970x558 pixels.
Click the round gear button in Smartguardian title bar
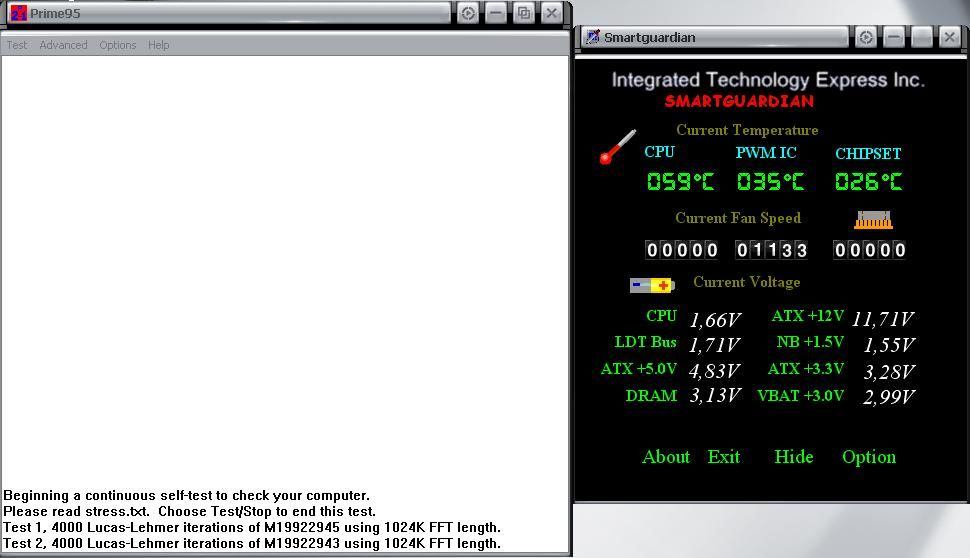point(865,38)
